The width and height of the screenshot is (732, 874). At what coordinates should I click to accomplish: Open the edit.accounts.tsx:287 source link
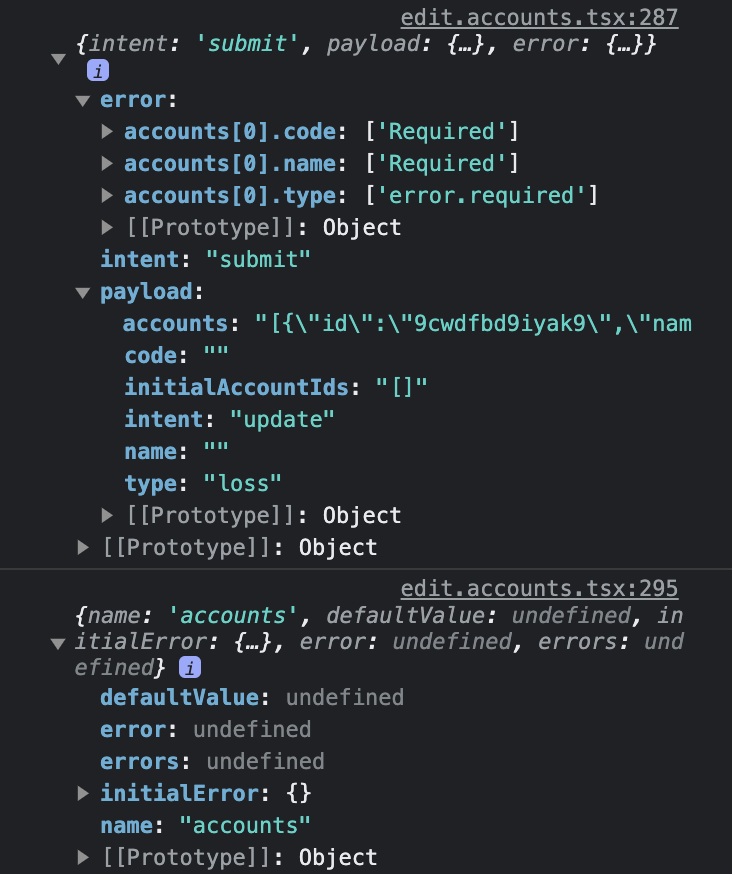(540, 17)
